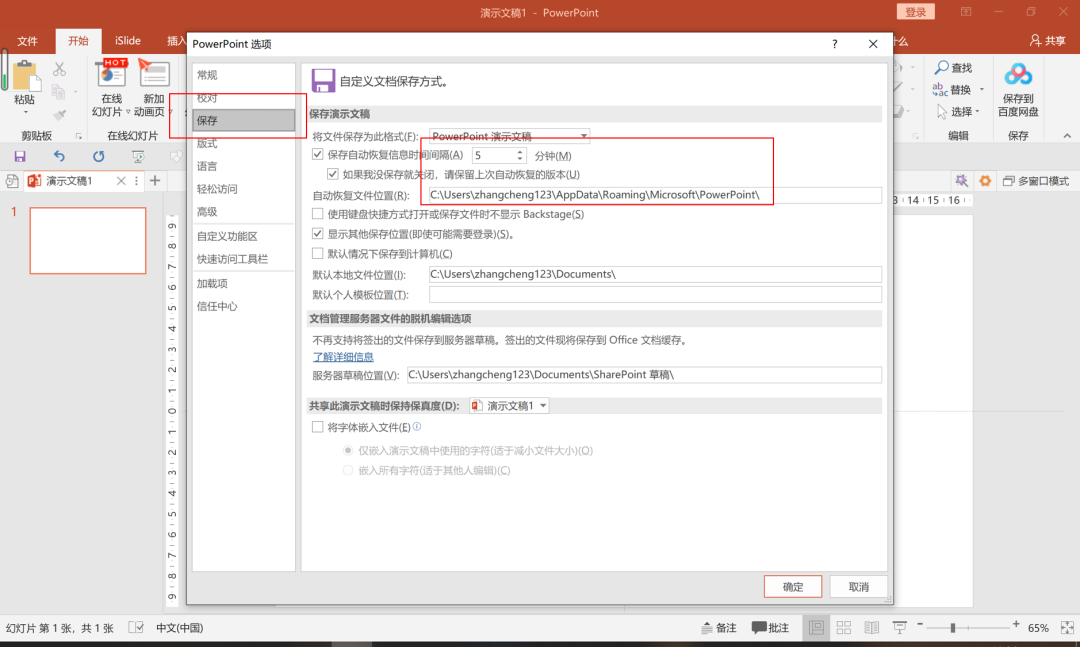The width and height of the screenshot is (1080, 647).
Task: Toggle keep last autorecovered version checkbox
Action: [333, 174]
